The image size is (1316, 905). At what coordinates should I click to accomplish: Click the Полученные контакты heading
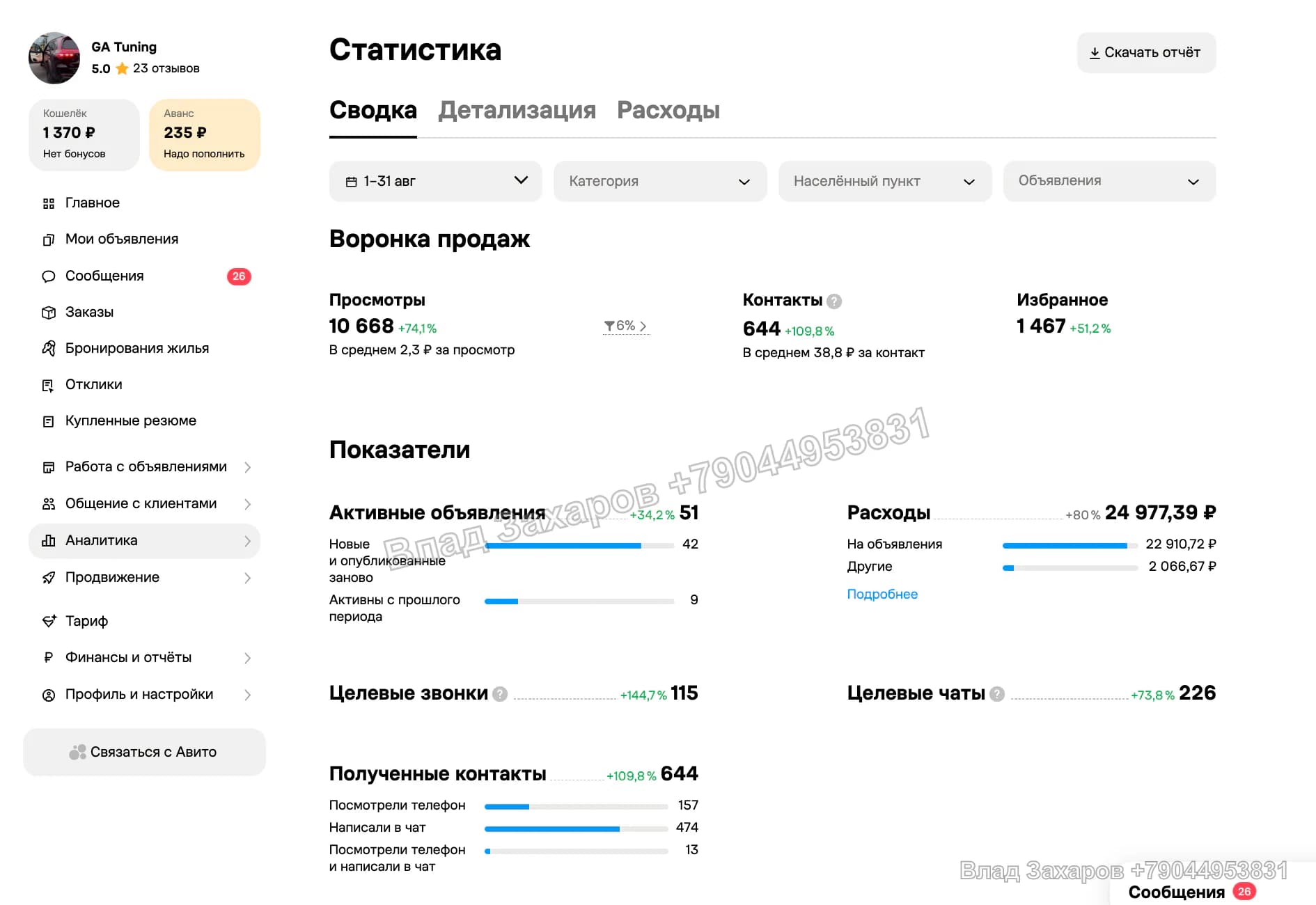tap(437, 774)
